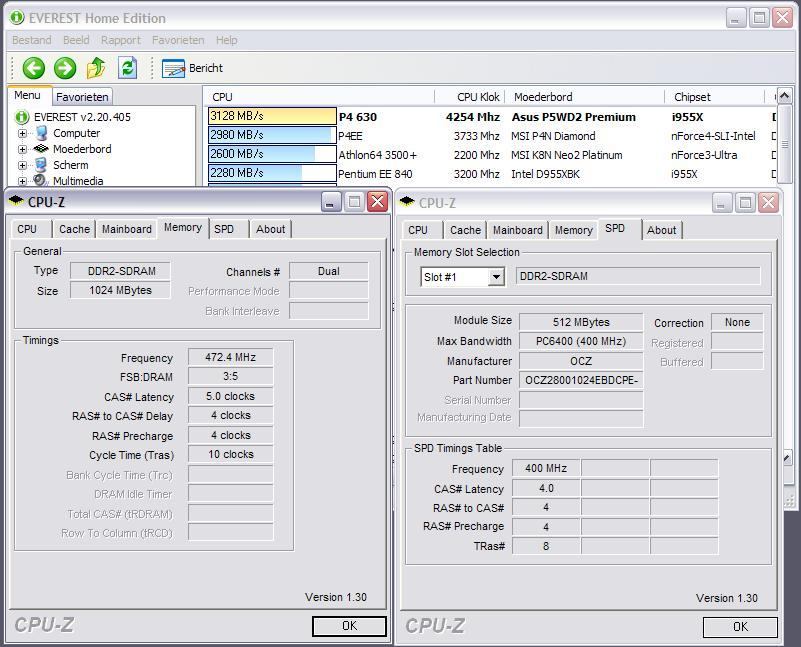Select the EVEREST v2.20.405 root icon
This screenshot has width=801, height=647.
point(22,117)
